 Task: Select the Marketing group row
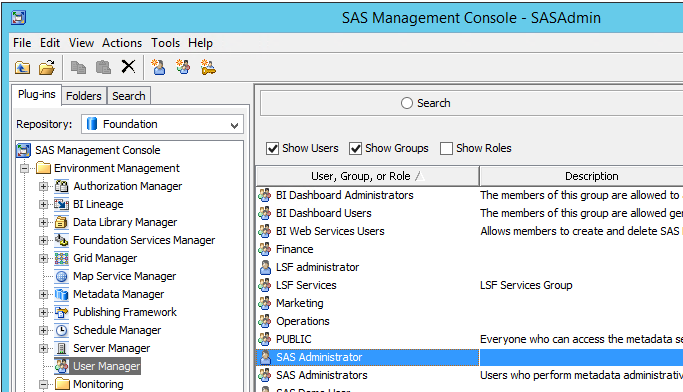[x=470, y=303]
